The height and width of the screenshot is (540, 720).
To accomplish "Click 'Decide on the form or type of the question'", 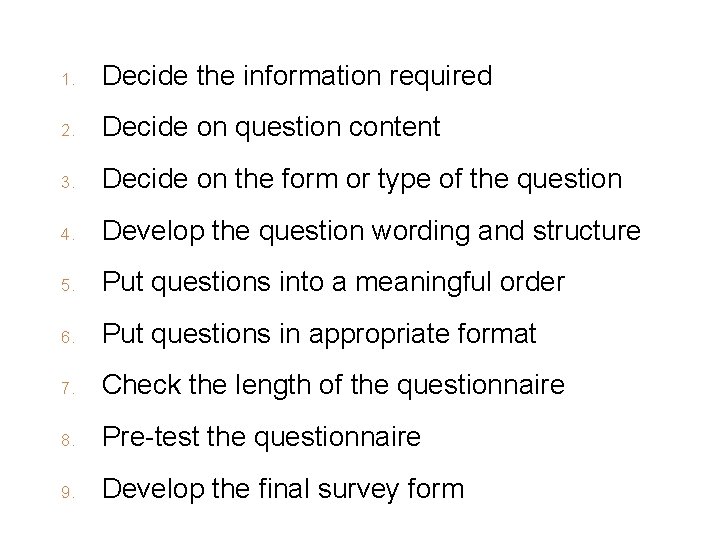I will click(x=362, y=180).
